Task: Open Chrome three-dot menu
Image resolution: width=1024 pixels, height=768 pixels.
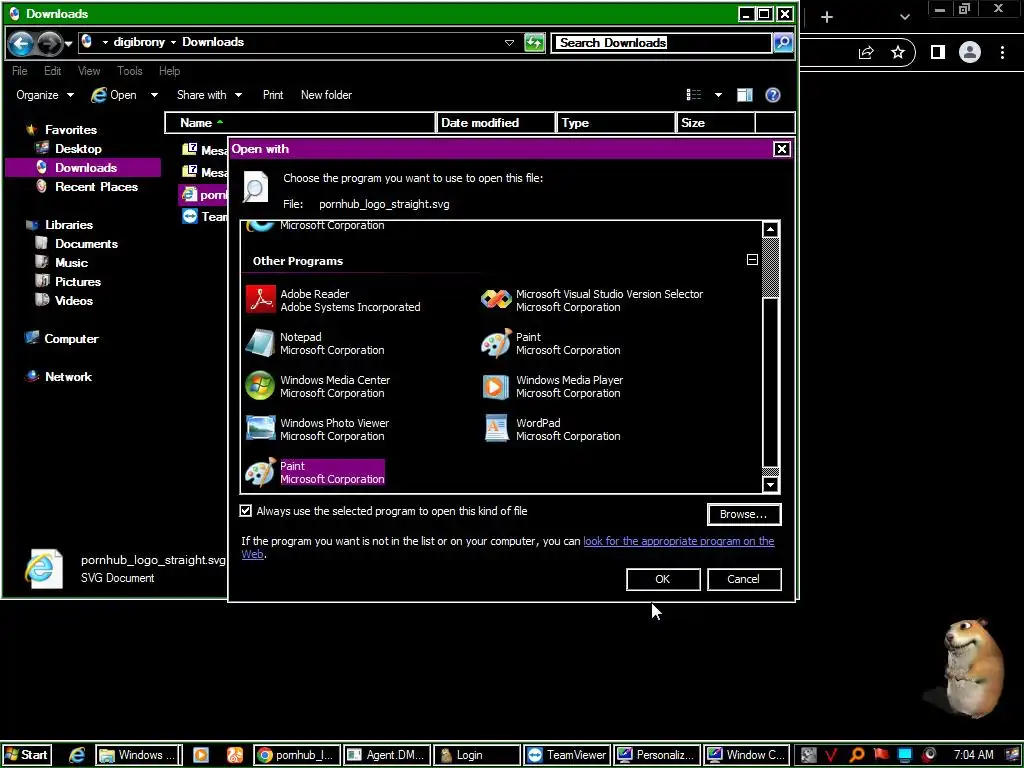Action: [x=1002, y=52]
